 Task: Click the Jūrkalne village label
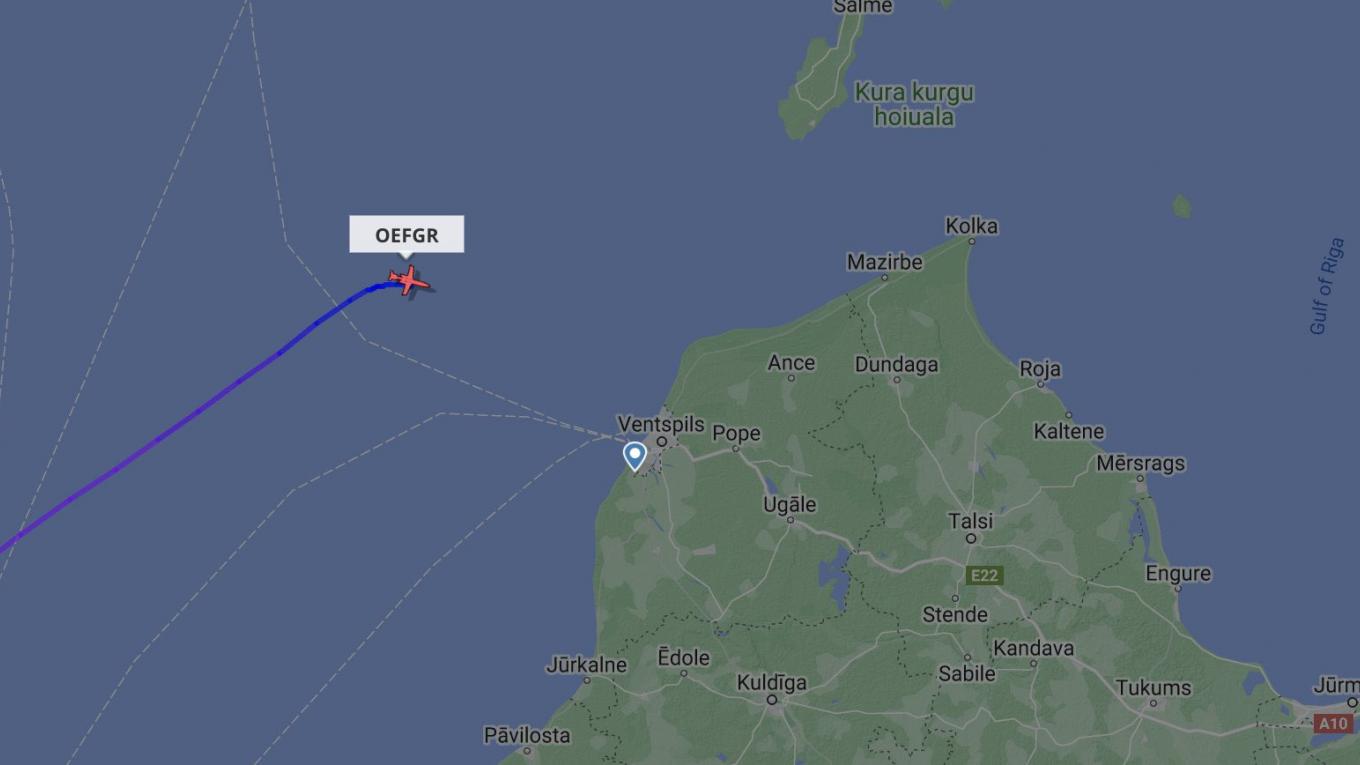coord(586,664)
